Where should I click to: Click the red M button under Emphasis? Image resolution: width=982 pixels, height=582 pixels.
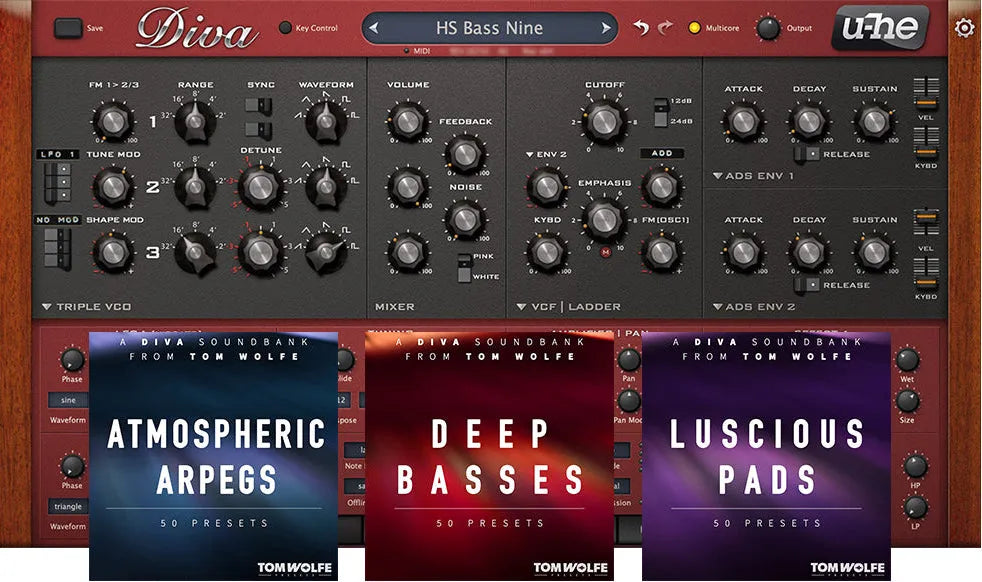tap(604, 252)
